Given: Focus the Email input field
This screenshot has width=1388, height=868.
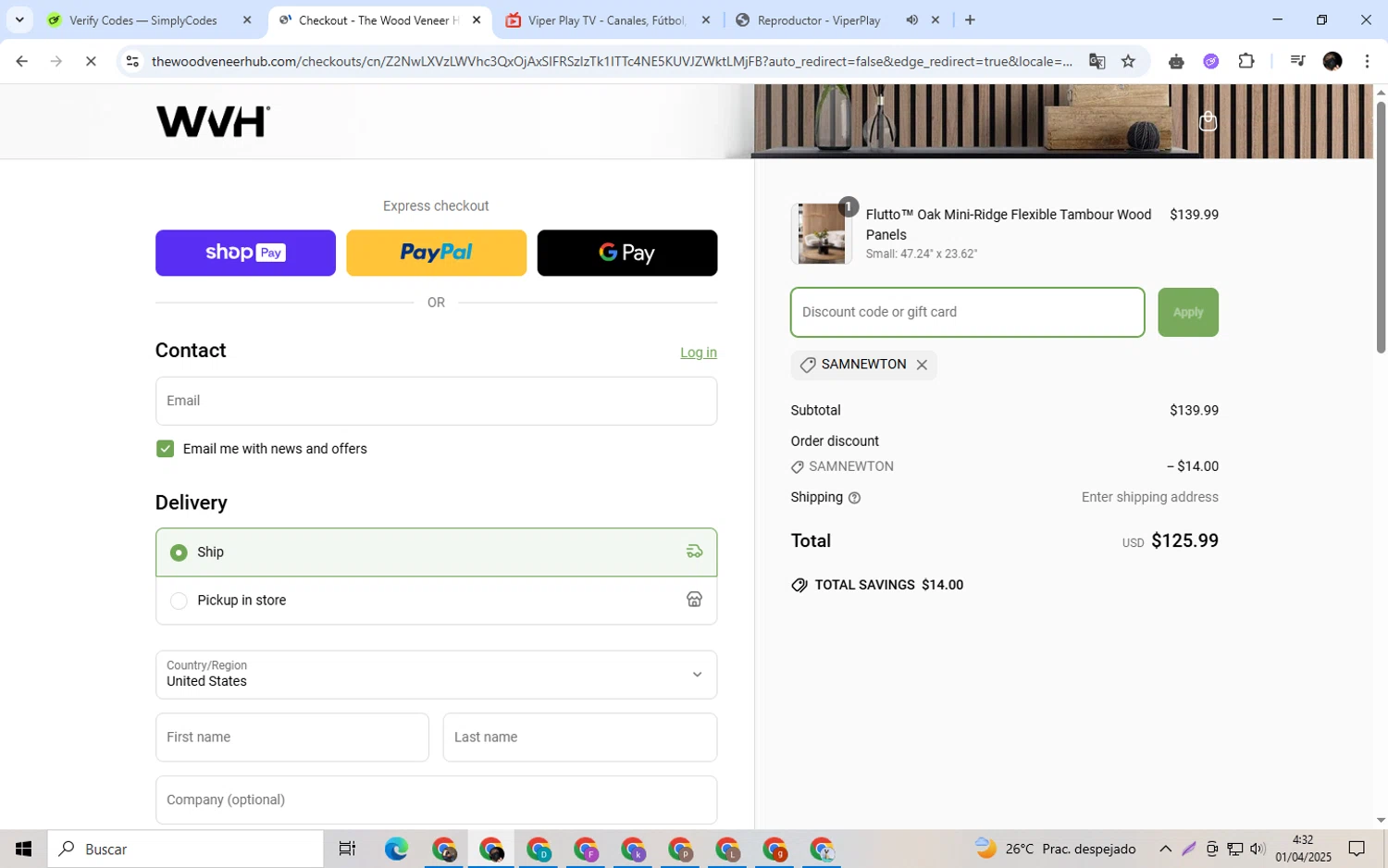Looking at the screenshot, I should point(436,401).
